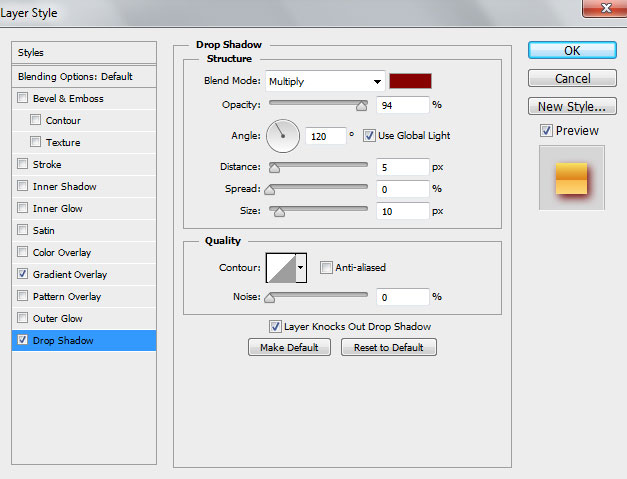Enable the Inner Glow checkbox

[22, 208]
